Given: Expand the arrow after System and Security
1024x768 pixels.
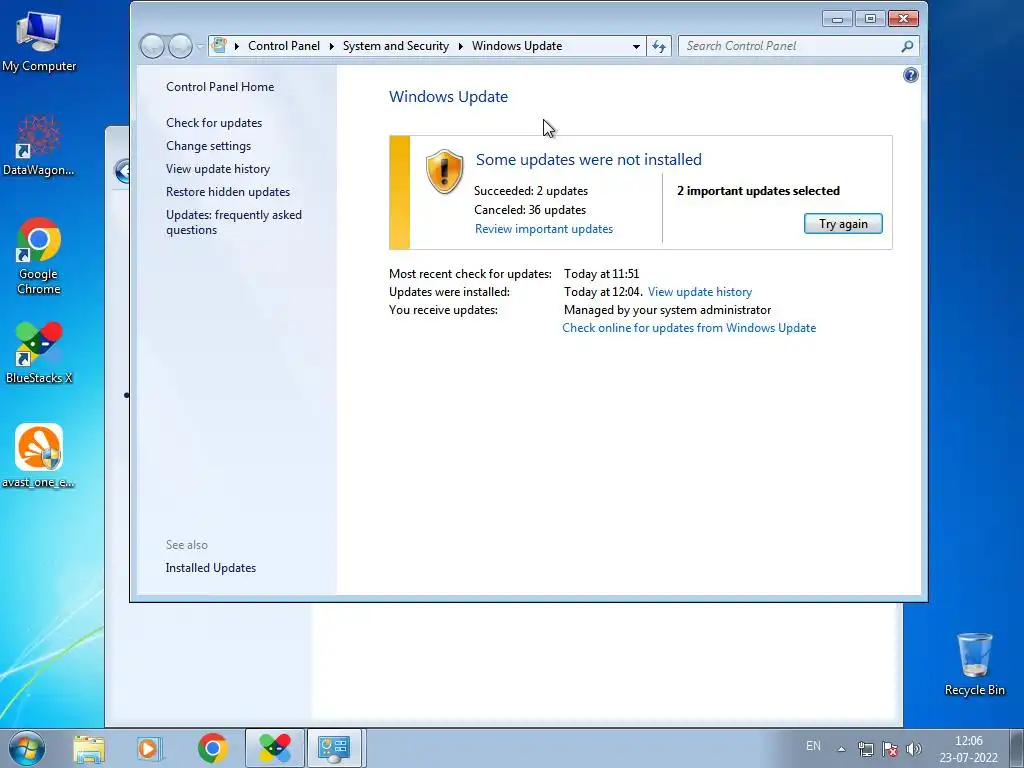Looking at the screenshot, I should coord(460,46).
